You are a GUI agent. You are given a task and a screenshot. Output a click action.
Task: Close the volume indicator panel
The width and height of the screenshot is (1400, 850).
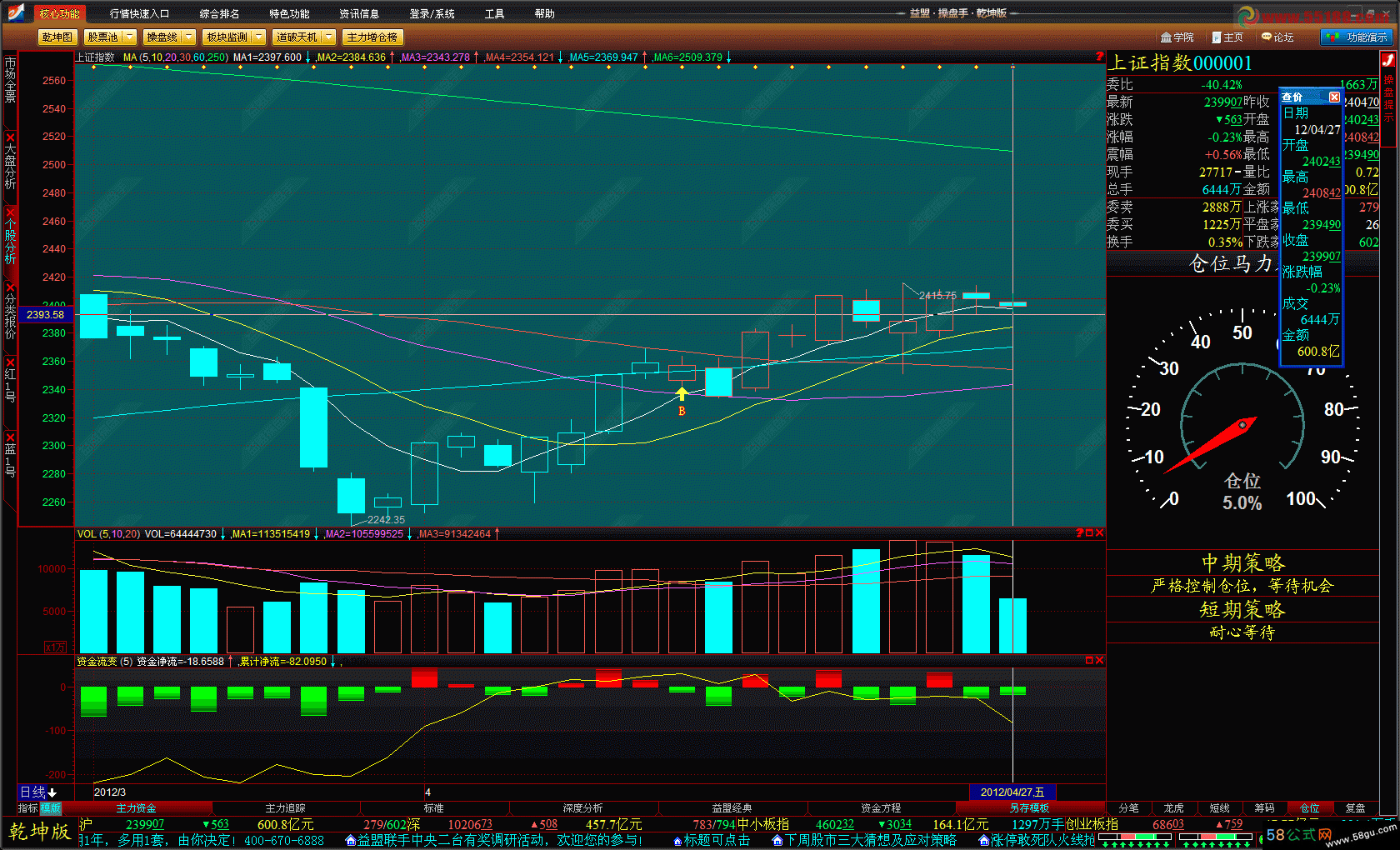1099,532
